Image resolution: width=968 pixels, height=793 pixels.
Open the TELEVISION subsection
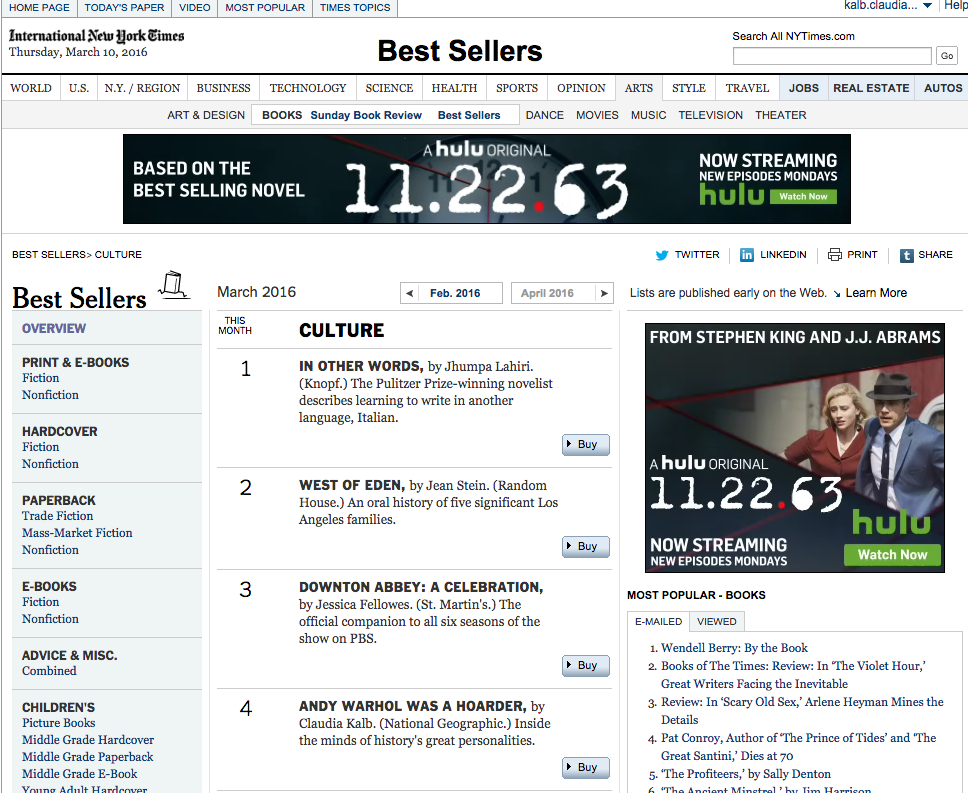click(711, 115)
